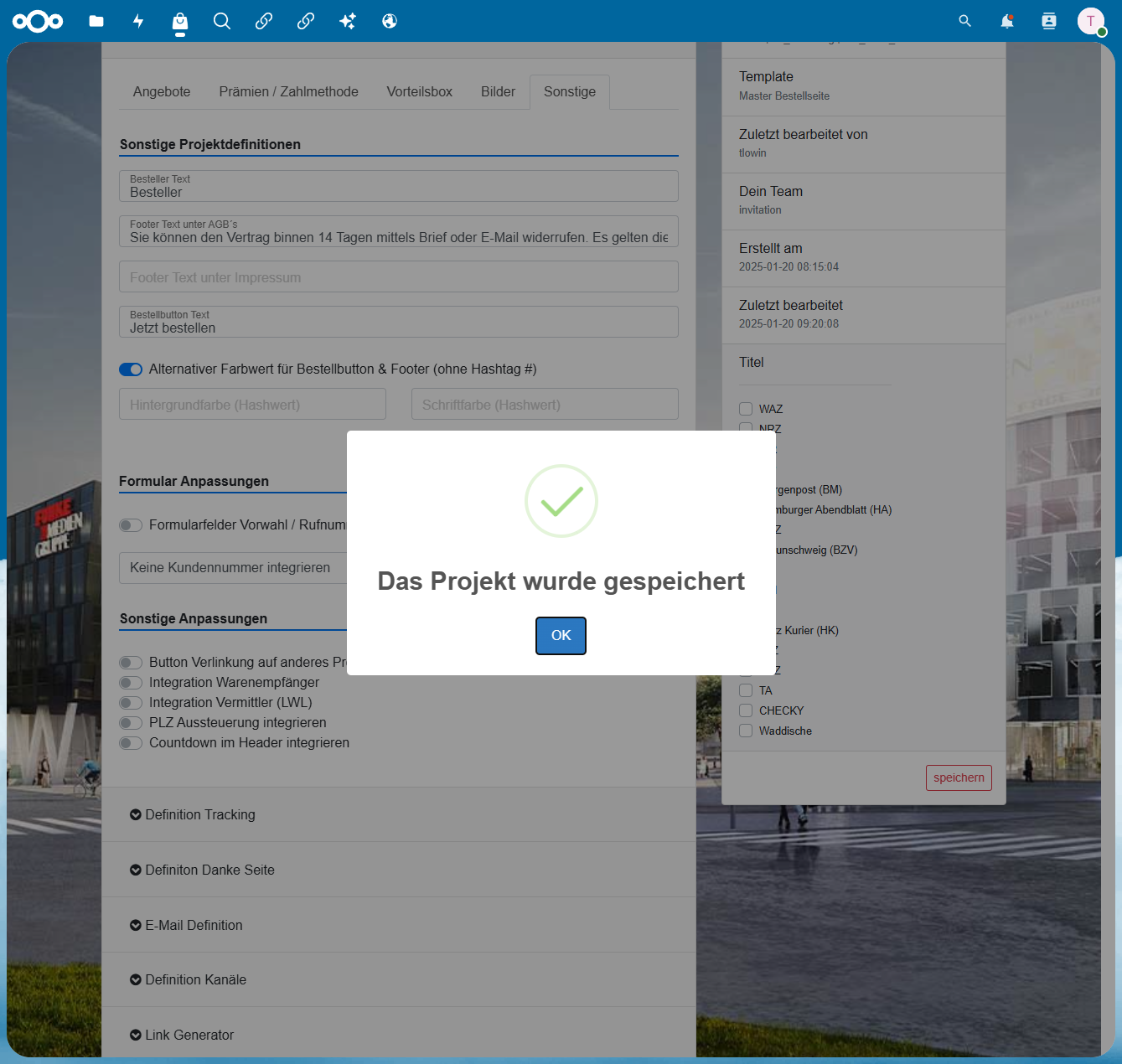
Task: Open the Contacts menu icon
Action: pos(1049,21)
